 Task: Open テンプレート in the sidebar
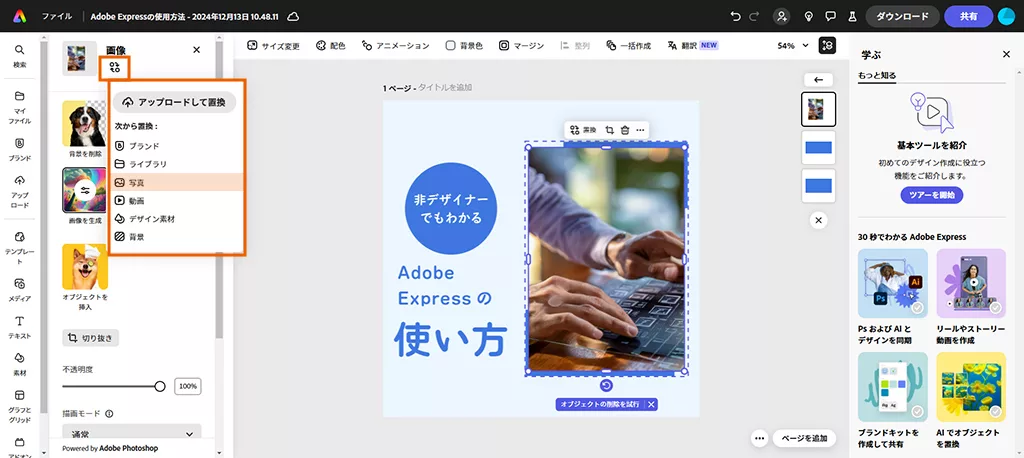(20, 248)
